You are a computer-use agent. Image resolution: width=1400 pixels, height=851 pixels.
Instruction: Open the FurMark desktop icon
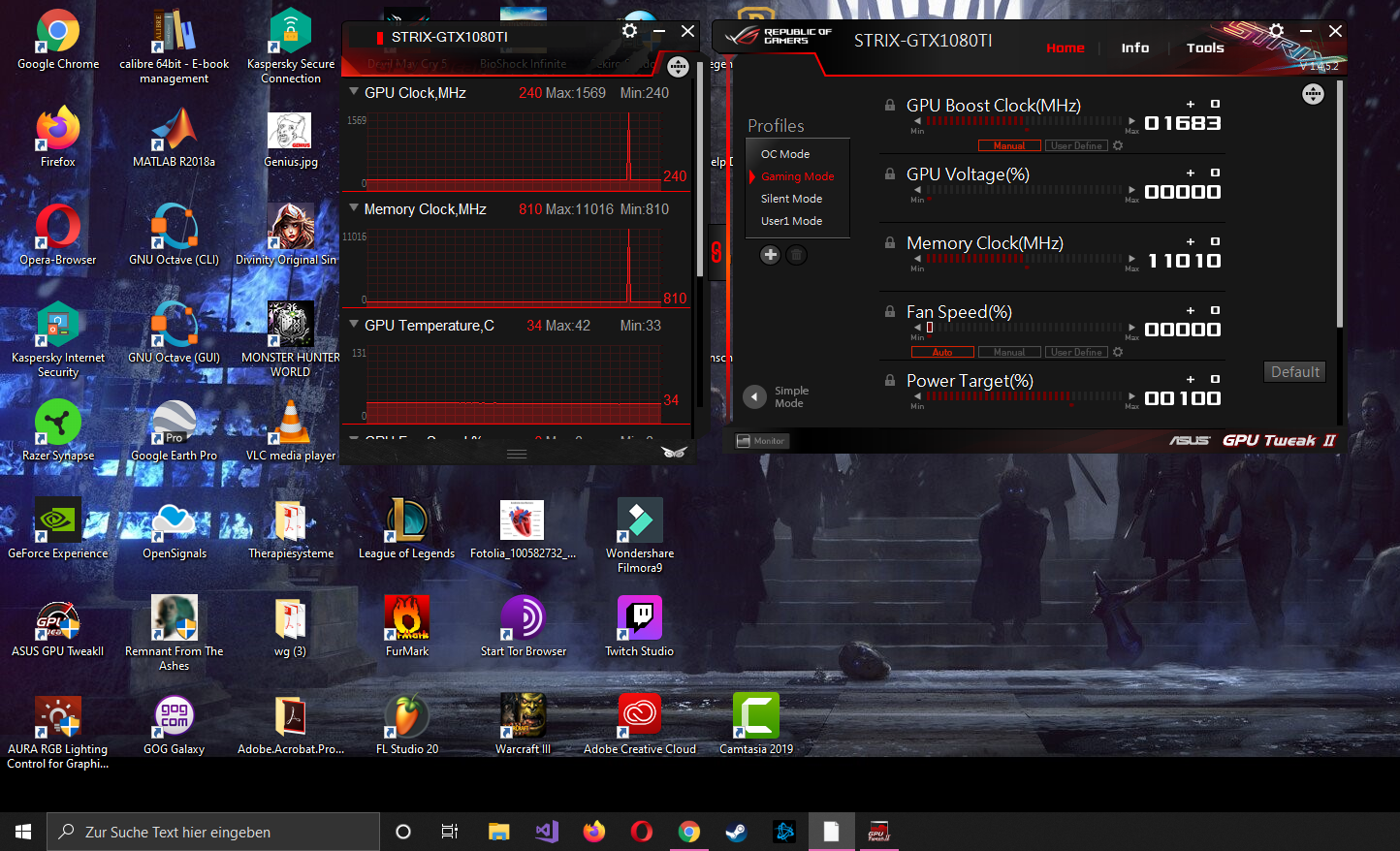coord(407,627)
